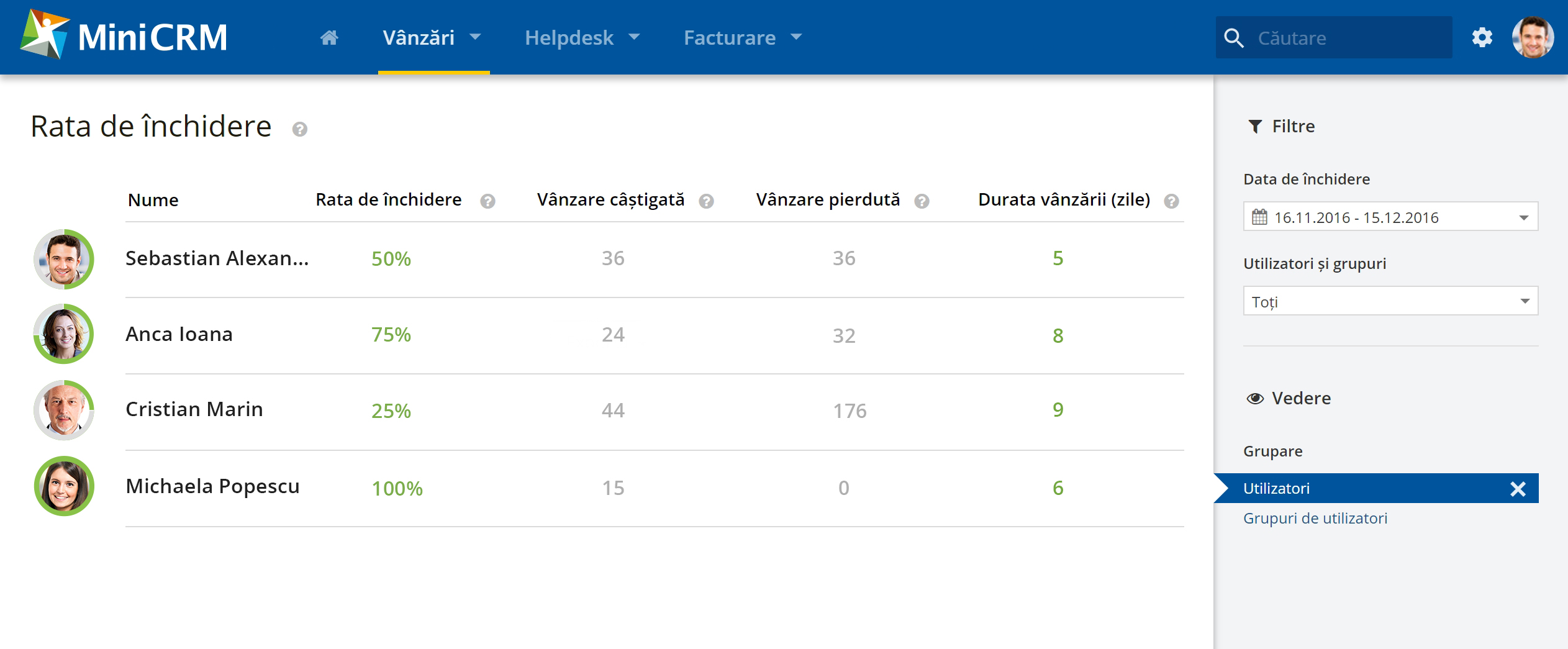Image resolution: width=1568 pixels, height=649 pixels.
Task: Click the Filtre funnel icon
Action: coord(1255,127)
